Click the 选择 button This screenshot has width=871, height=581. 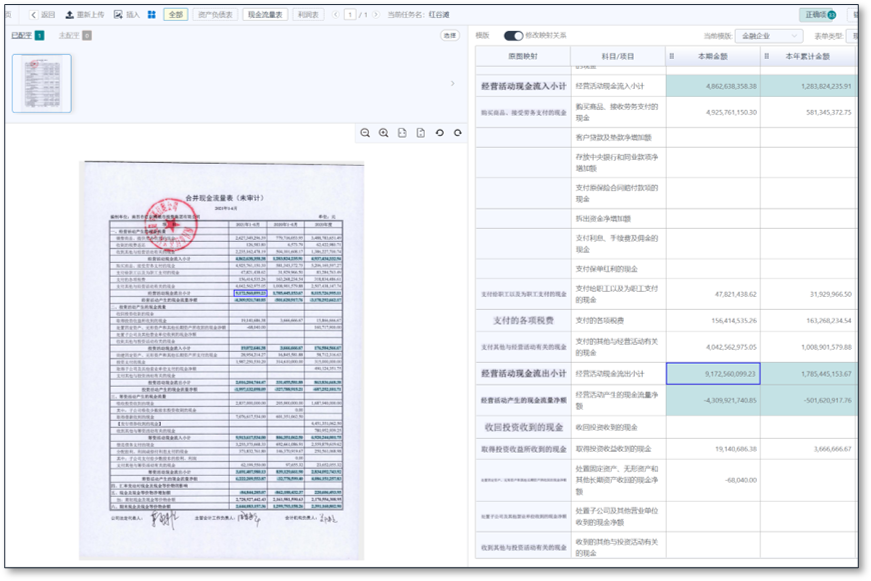[x=450, y=36]
